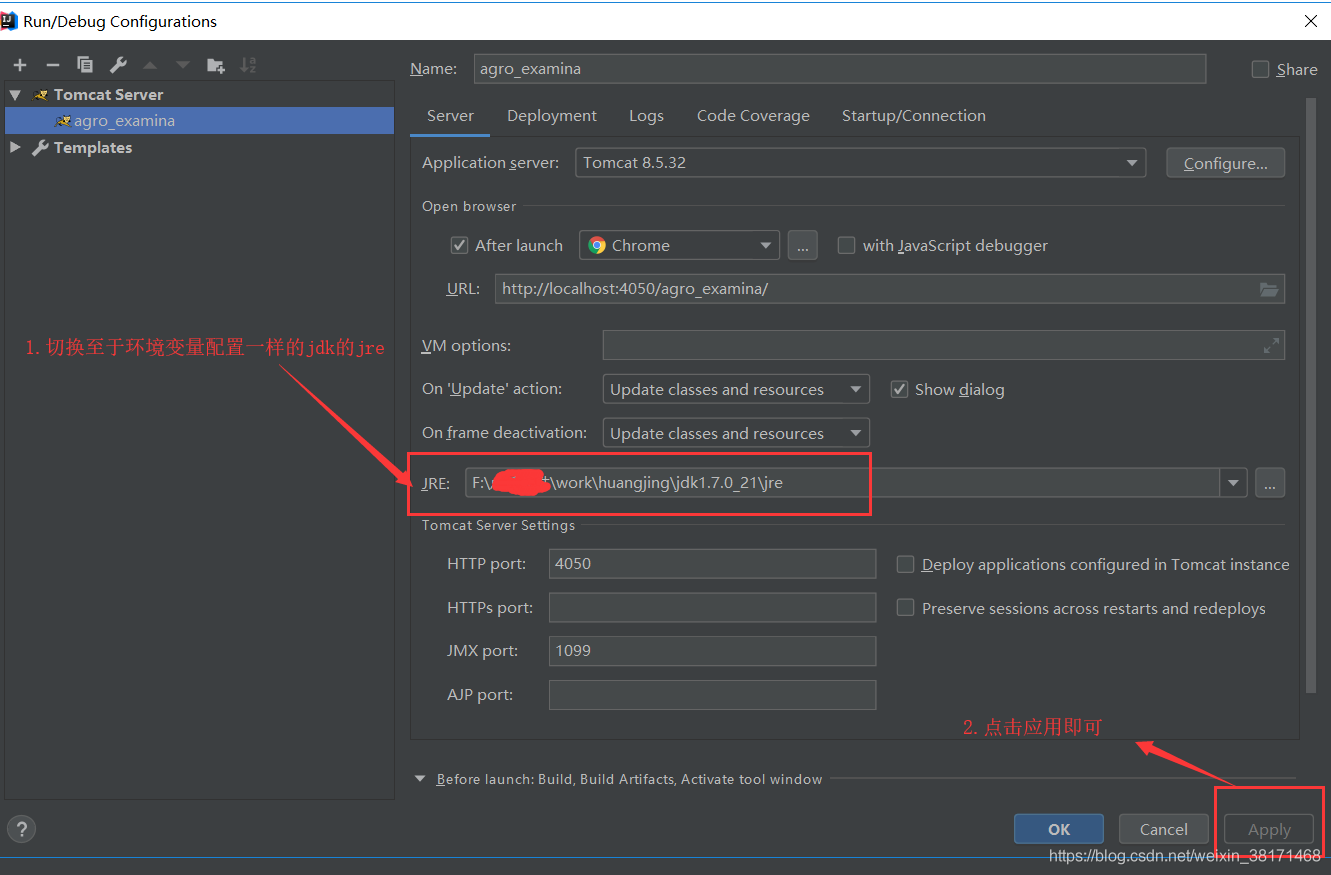Click the Configure... button
This screenshot has height=875, width=1331.
pyautogui.click(x=1225, y=163)
